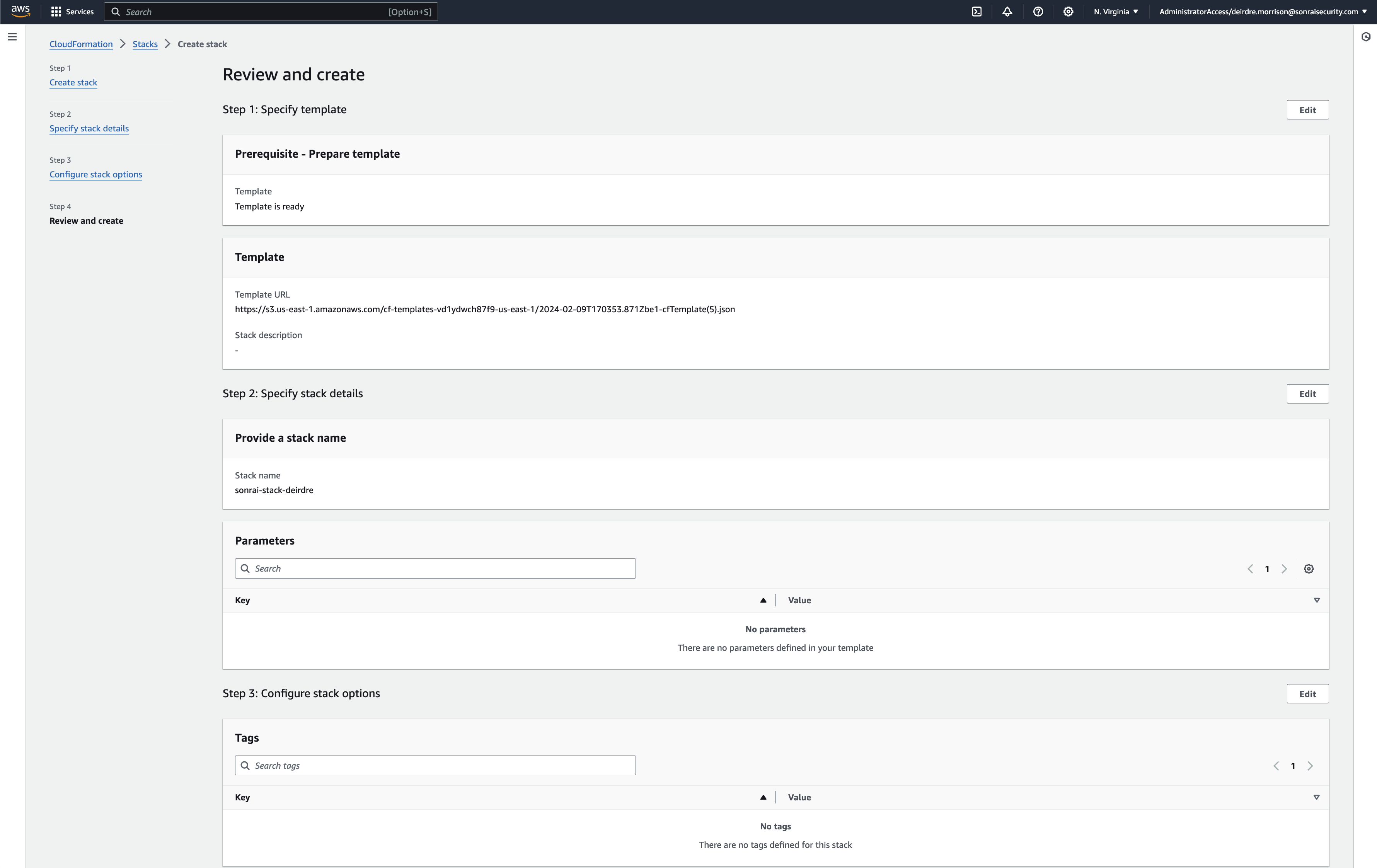This screenshot has height=868, width=1377.
Task: Open Parameters table preferences gear
Action: 1308,568
